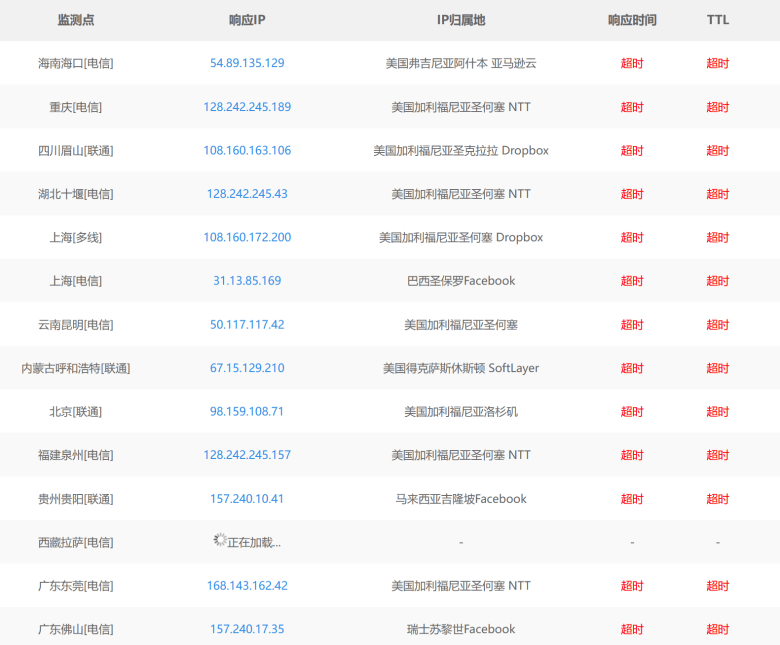Open IP link 108.160.163.106

point(247,150)
